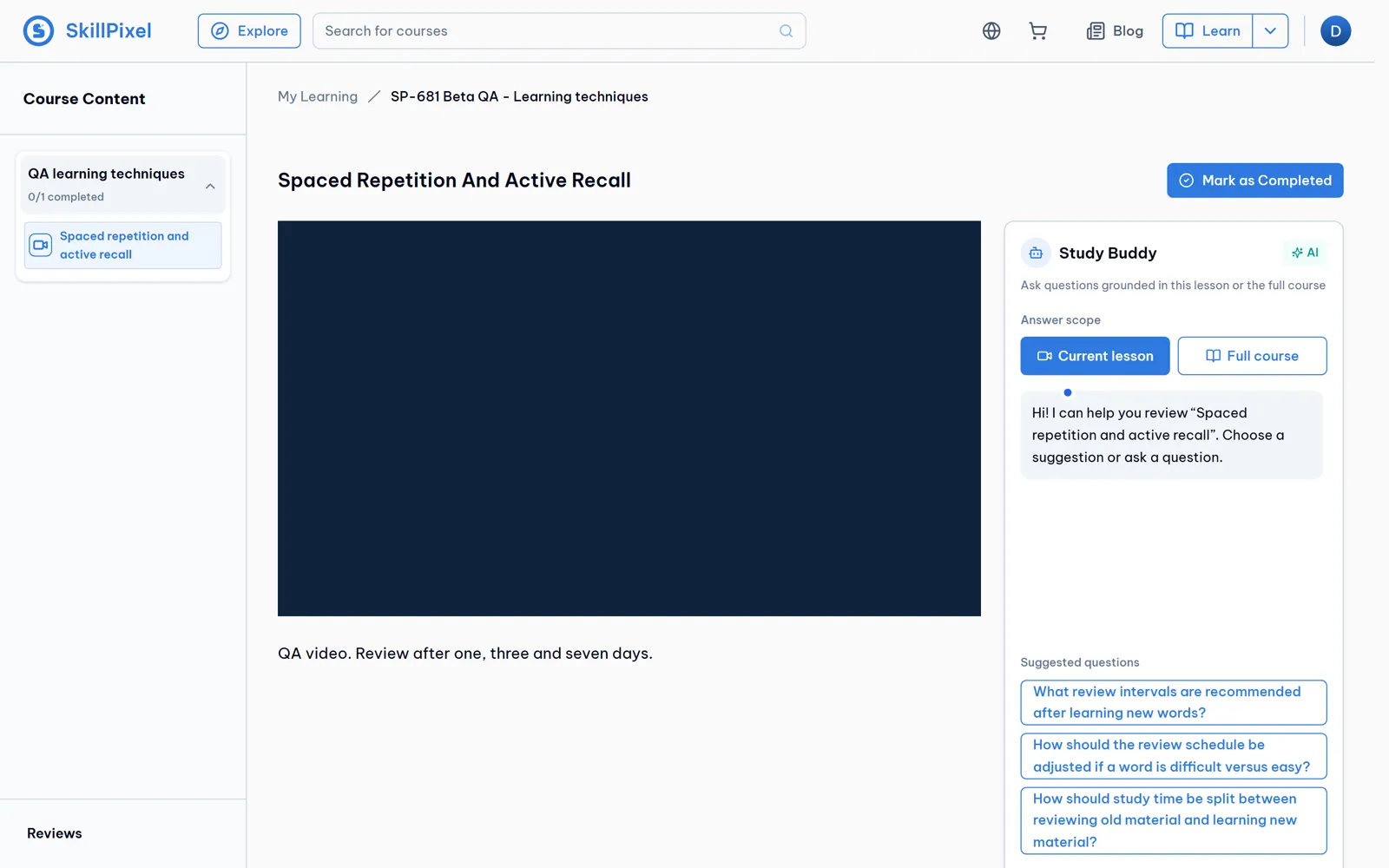Viewport: 1389px width, 868px height.
Task: Click the user avatar D
Action: [1335, 31]
